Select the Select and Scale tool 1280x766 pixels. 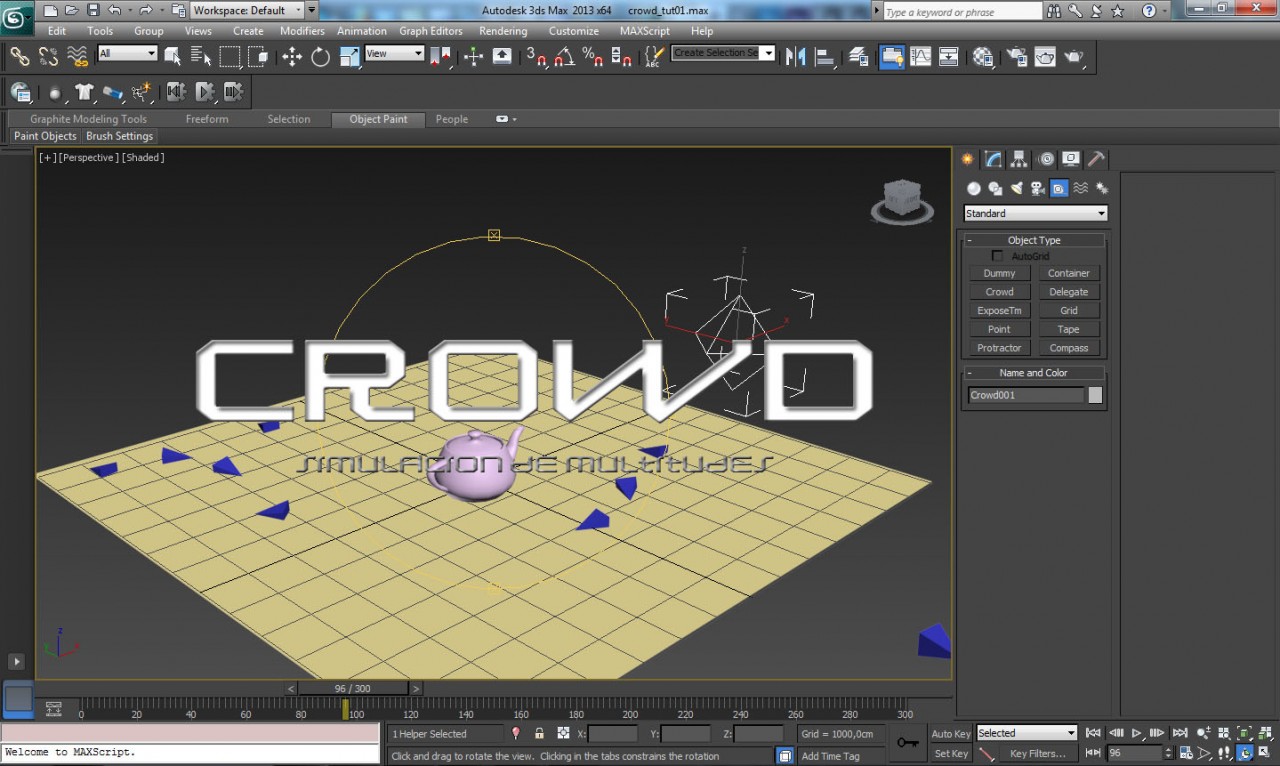pyautogui.click(x=350, y=57)
